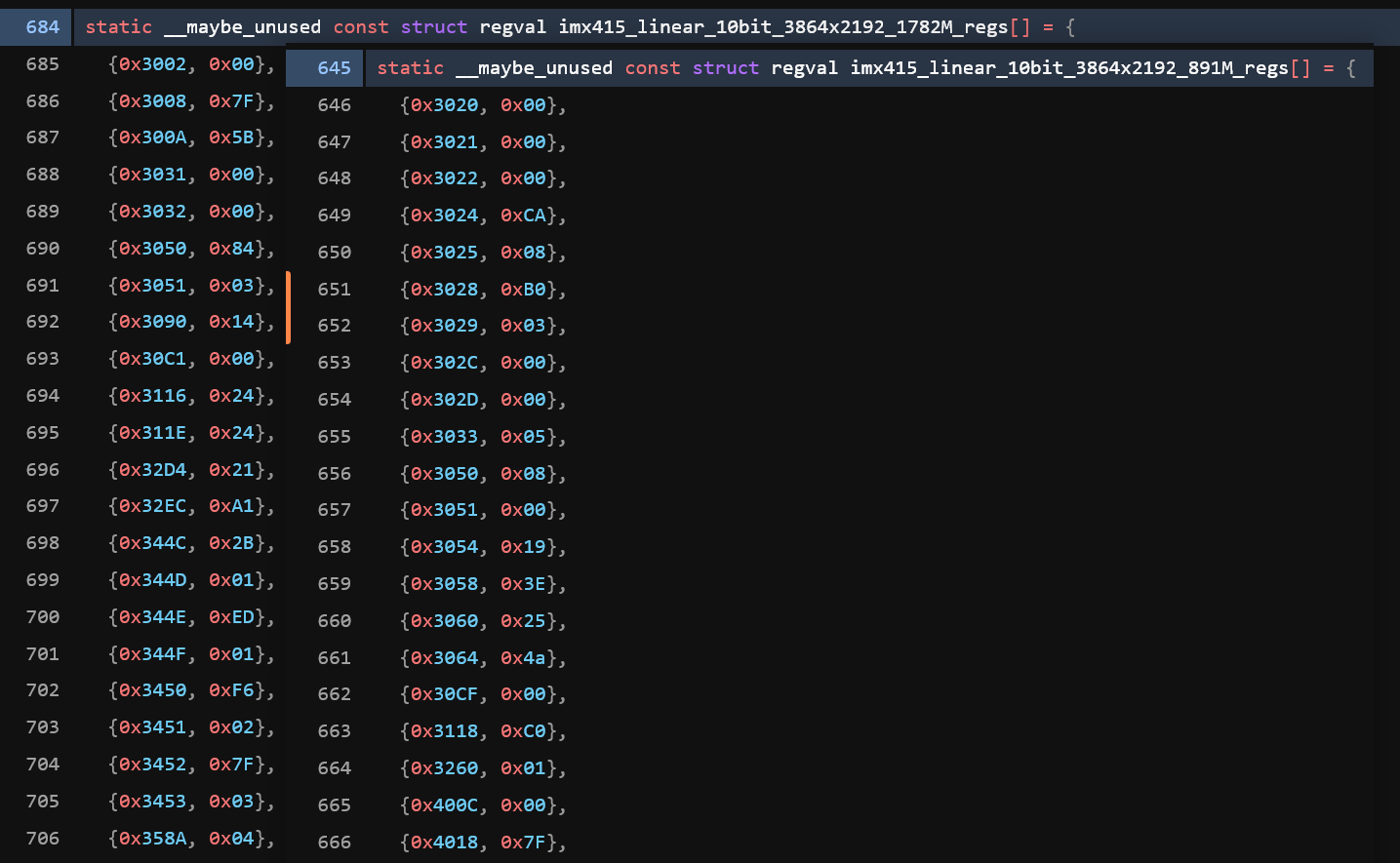Select the entry {0x3050, 0x84}

pyautogui.click(x=191, y=249)
